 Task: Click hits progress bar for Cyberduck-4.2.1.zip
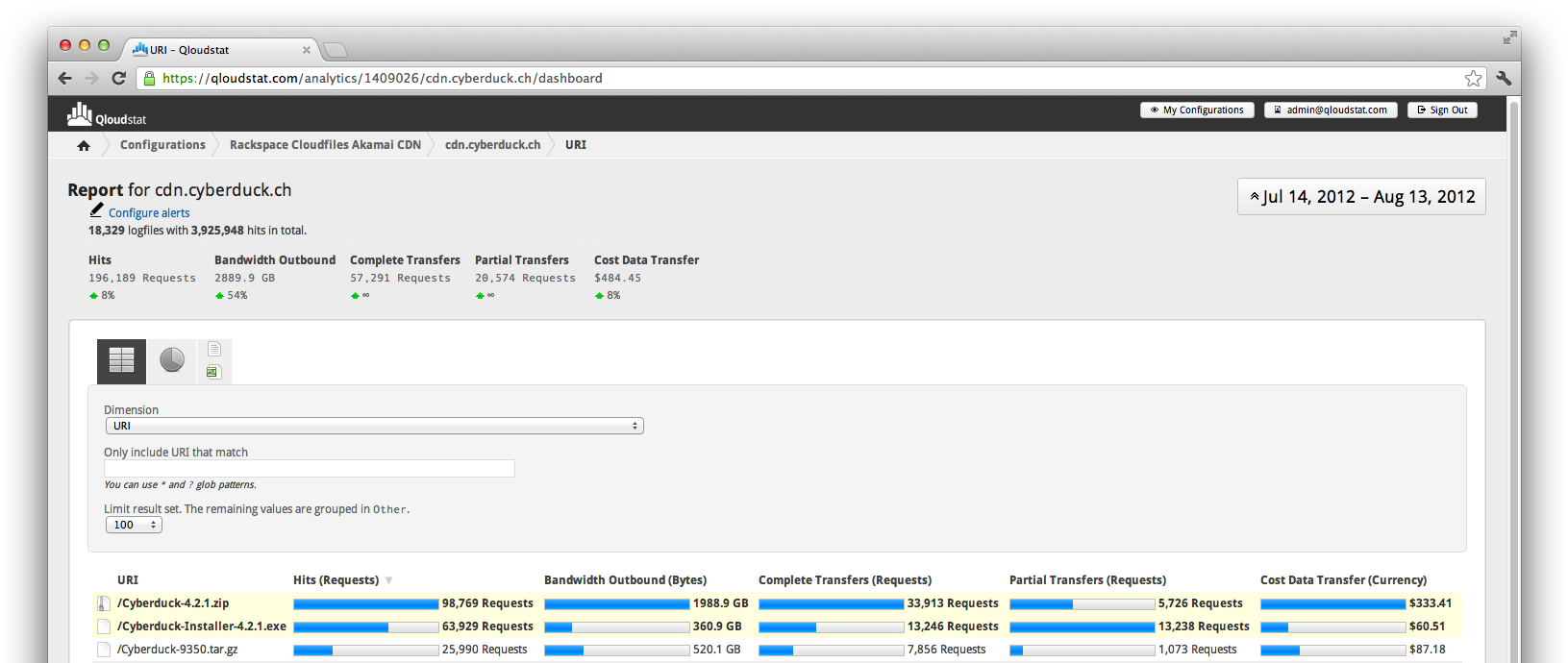pyautogui.click(x=366, y=603)
